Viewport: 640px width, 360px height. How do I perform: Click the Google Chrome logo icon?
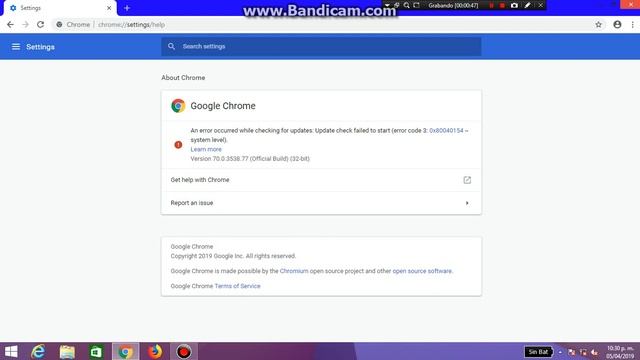tap(178, 106)
